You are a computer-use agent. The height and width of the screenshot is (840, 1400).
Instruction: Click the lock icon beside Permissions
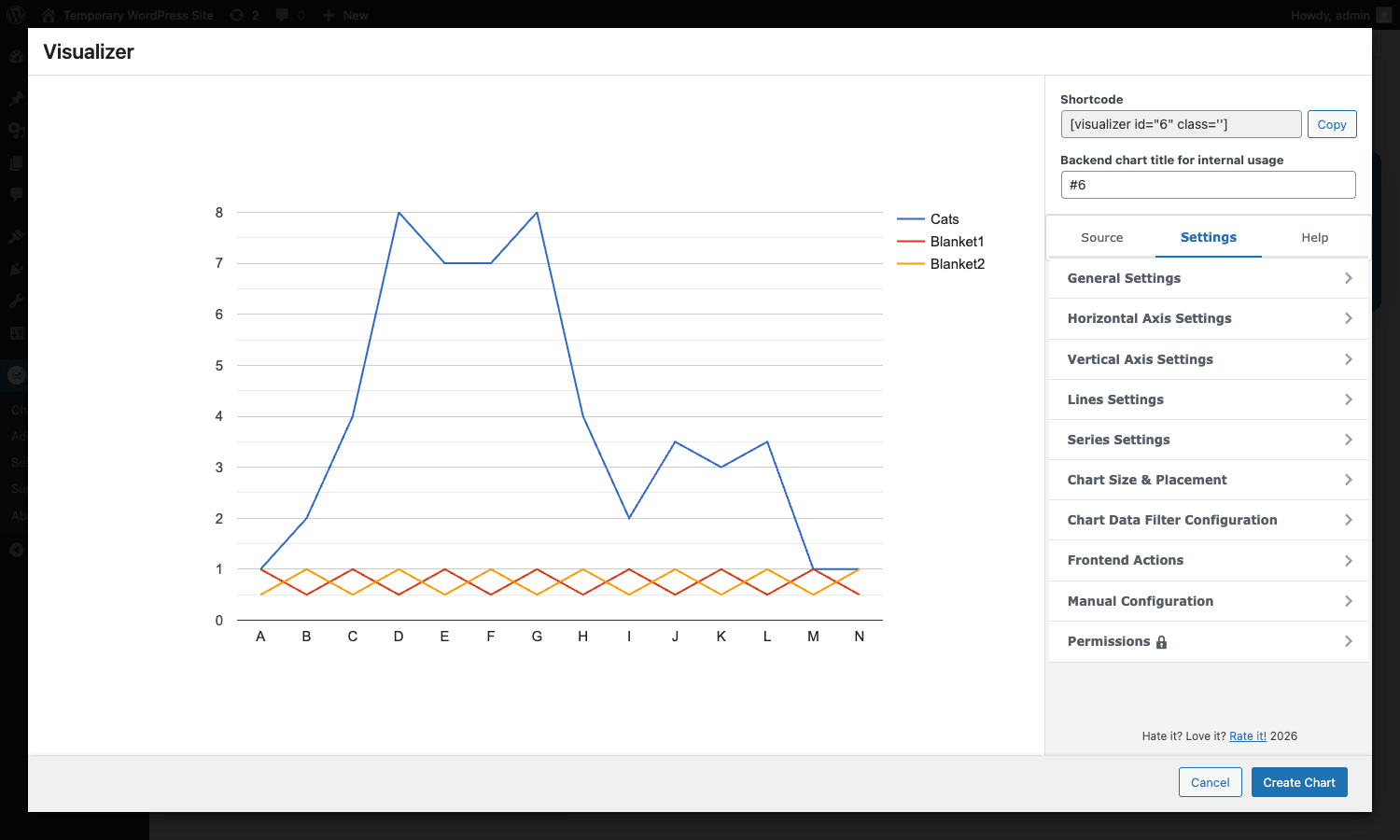pos(1161,642)
